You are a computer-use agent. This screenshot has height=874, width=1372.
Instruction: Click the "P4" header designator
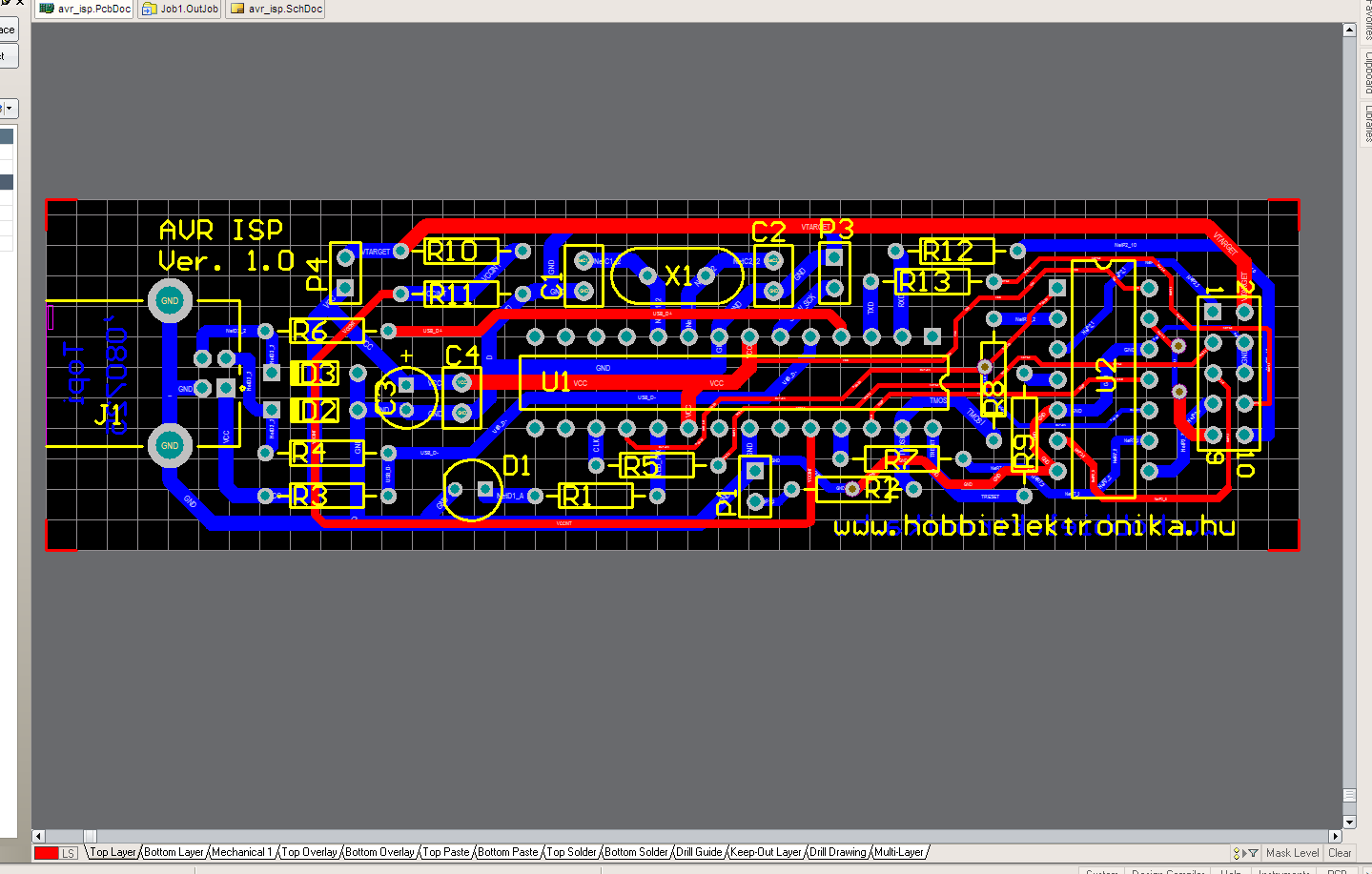[x=316, y=274]
